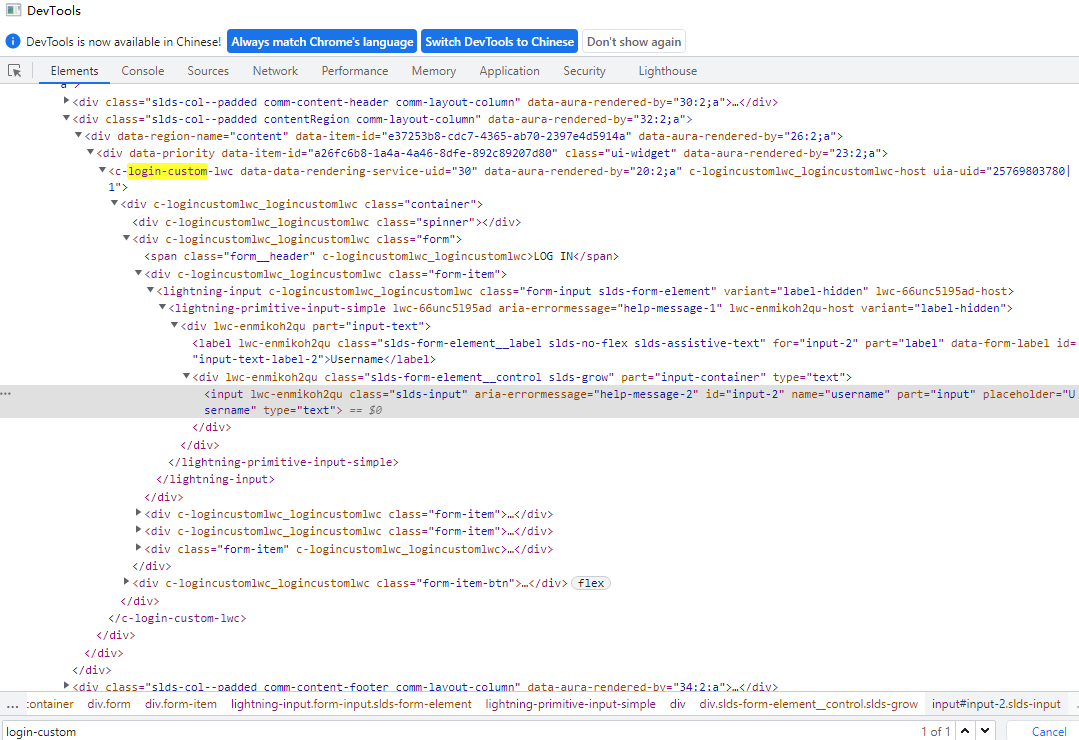Click Don't show again button
This screenshot has height=740, width=1079.
[634, 41]
